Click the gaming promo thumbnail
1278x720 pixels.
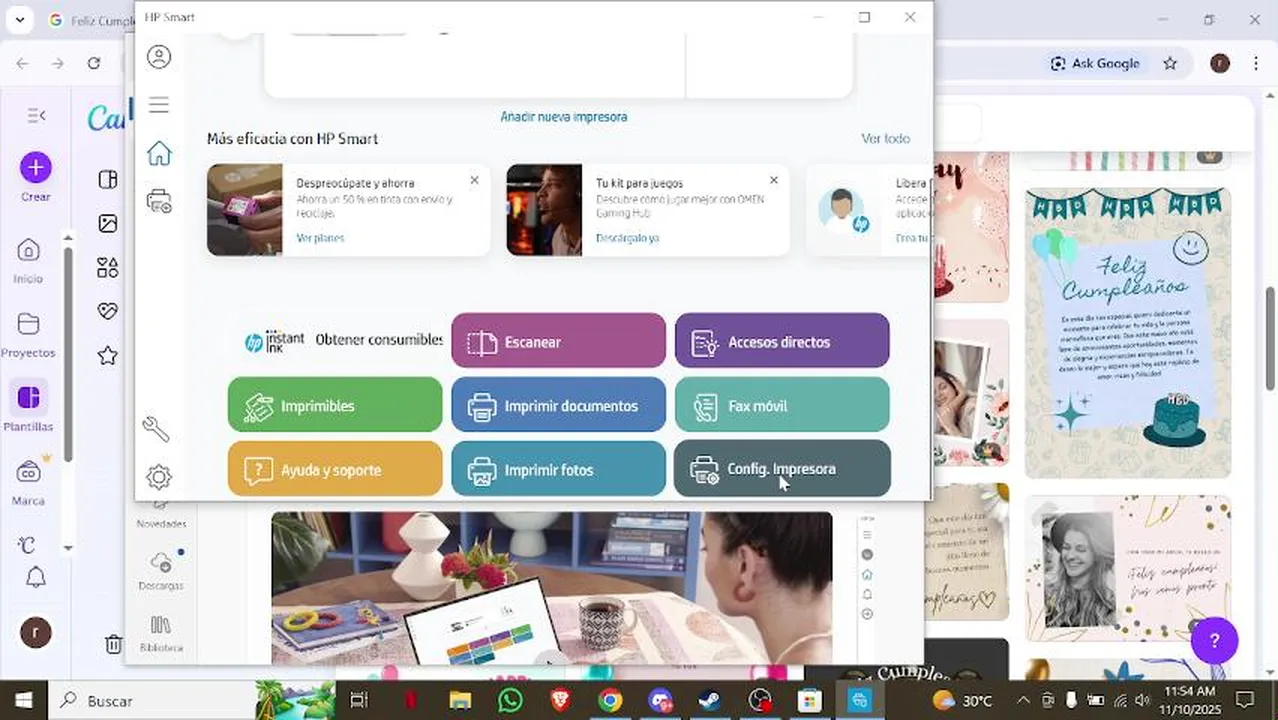(x=544, y=210)
